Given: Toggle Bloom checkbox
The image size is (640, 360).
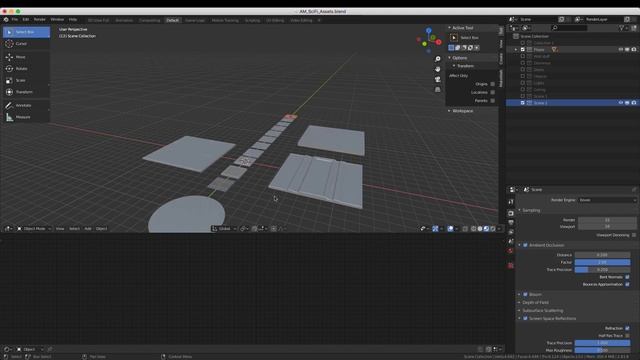Looking at the screenshot, I should (x=525, y=294).
